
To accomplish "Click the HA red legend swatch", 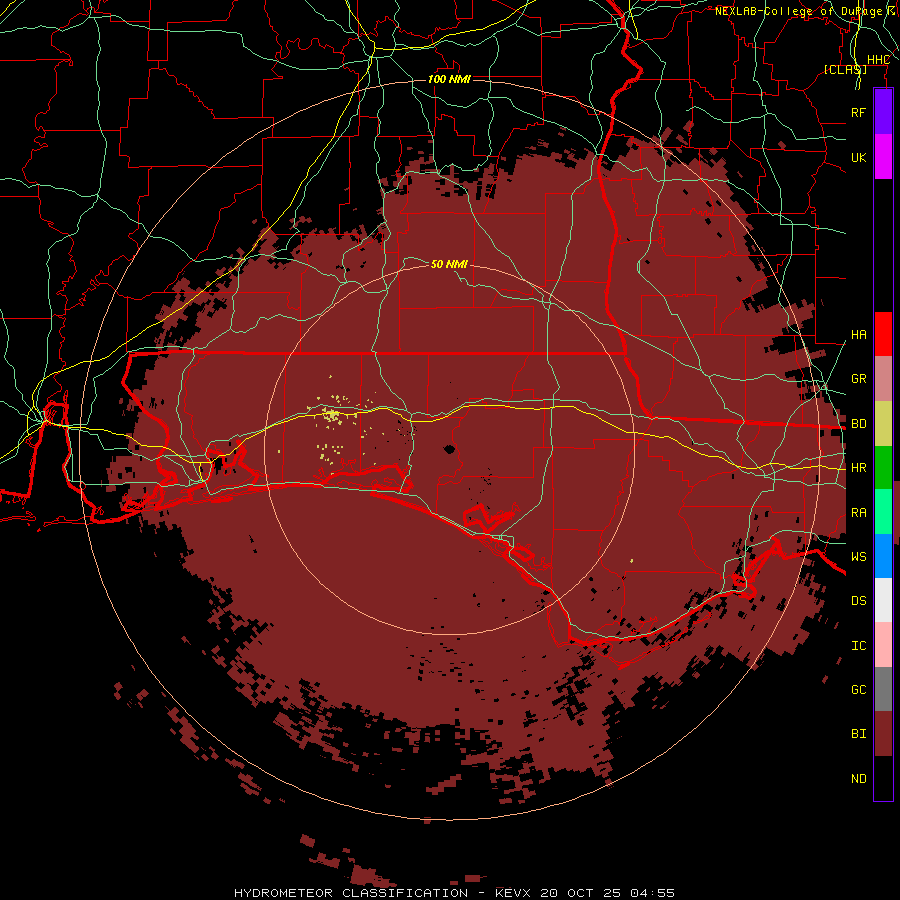I will coord(883,334).
